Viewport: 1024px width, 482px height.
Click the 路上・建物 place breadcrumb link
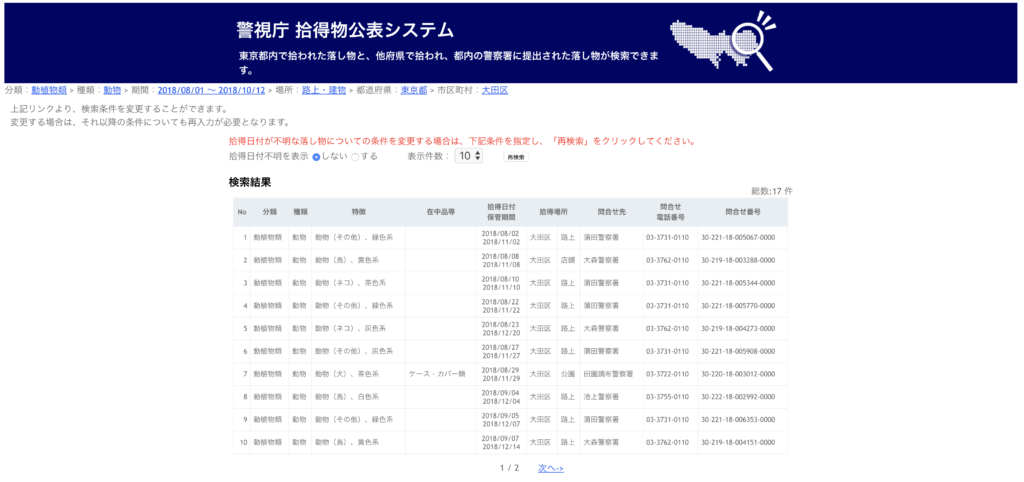[324, 90]
